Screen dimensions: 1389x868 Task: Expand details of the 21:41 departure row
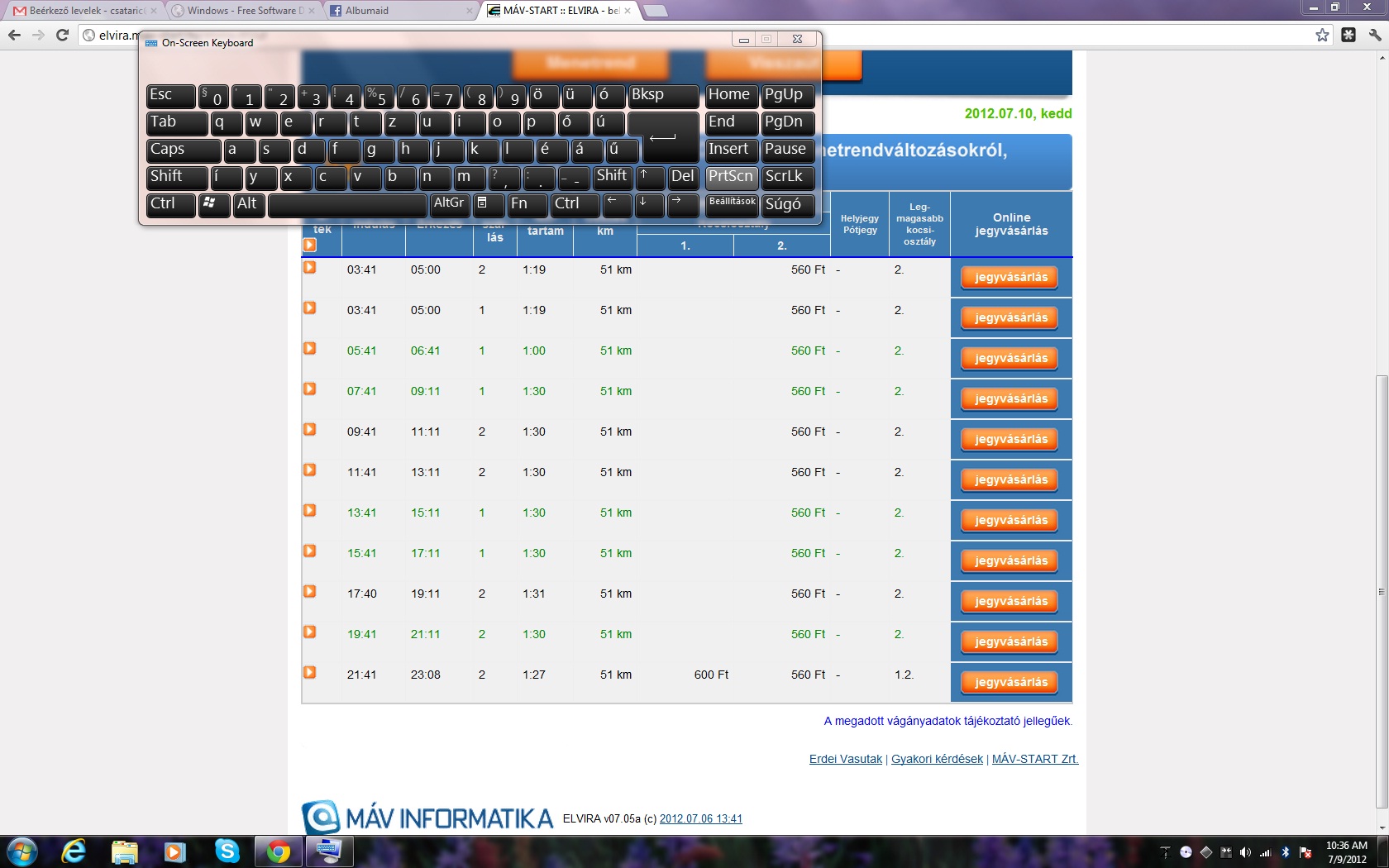(x=310, y=673)
